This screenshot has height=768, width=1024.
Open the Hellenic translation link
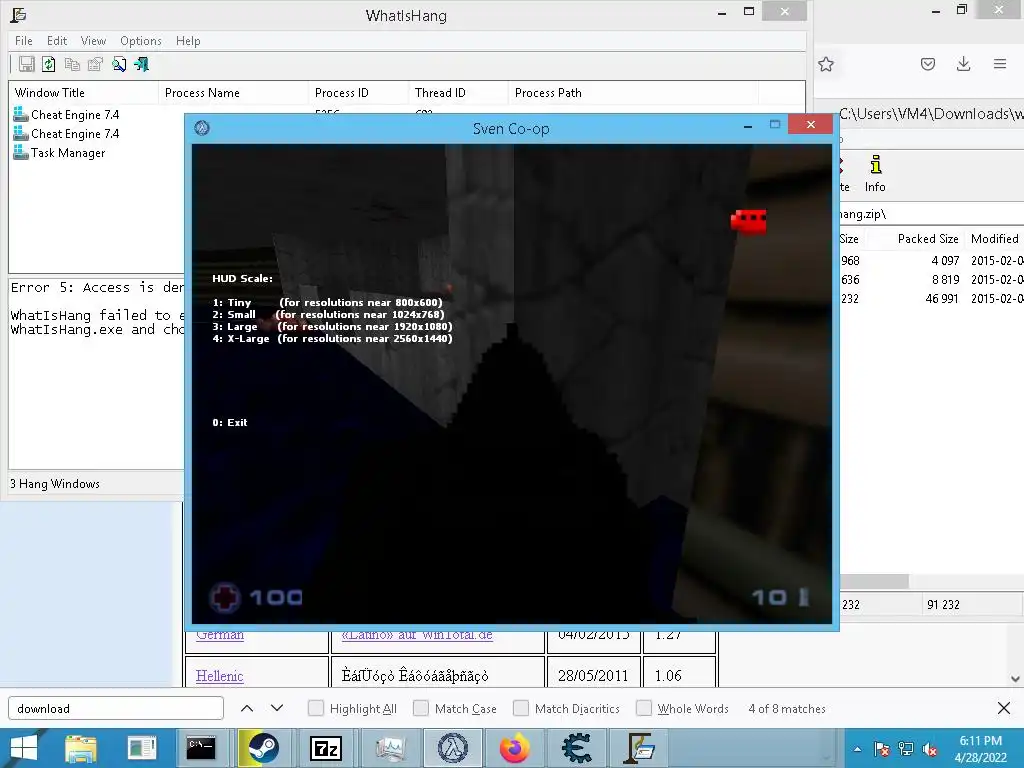click(219, 676)
